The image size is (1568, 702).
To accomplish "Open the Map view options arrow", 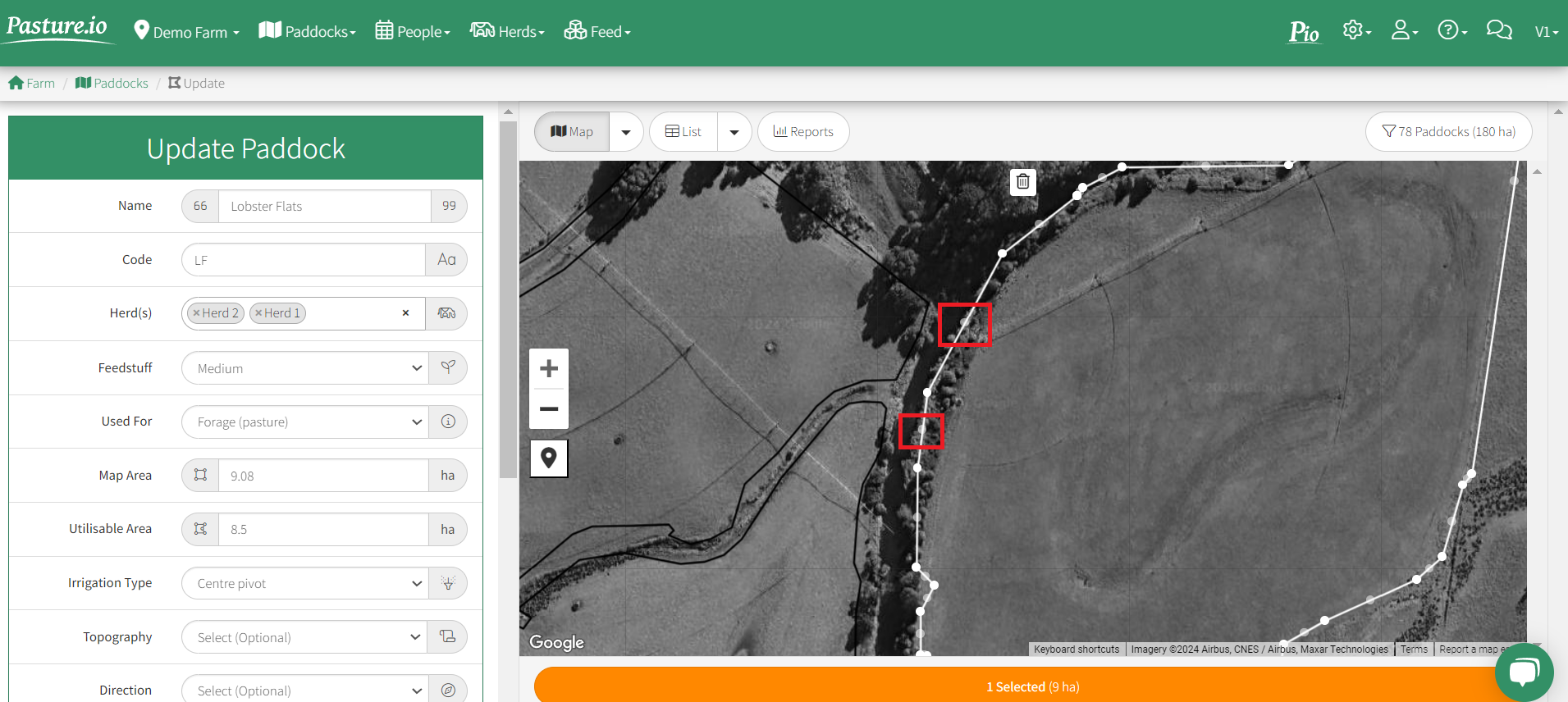I will [626, 132].
